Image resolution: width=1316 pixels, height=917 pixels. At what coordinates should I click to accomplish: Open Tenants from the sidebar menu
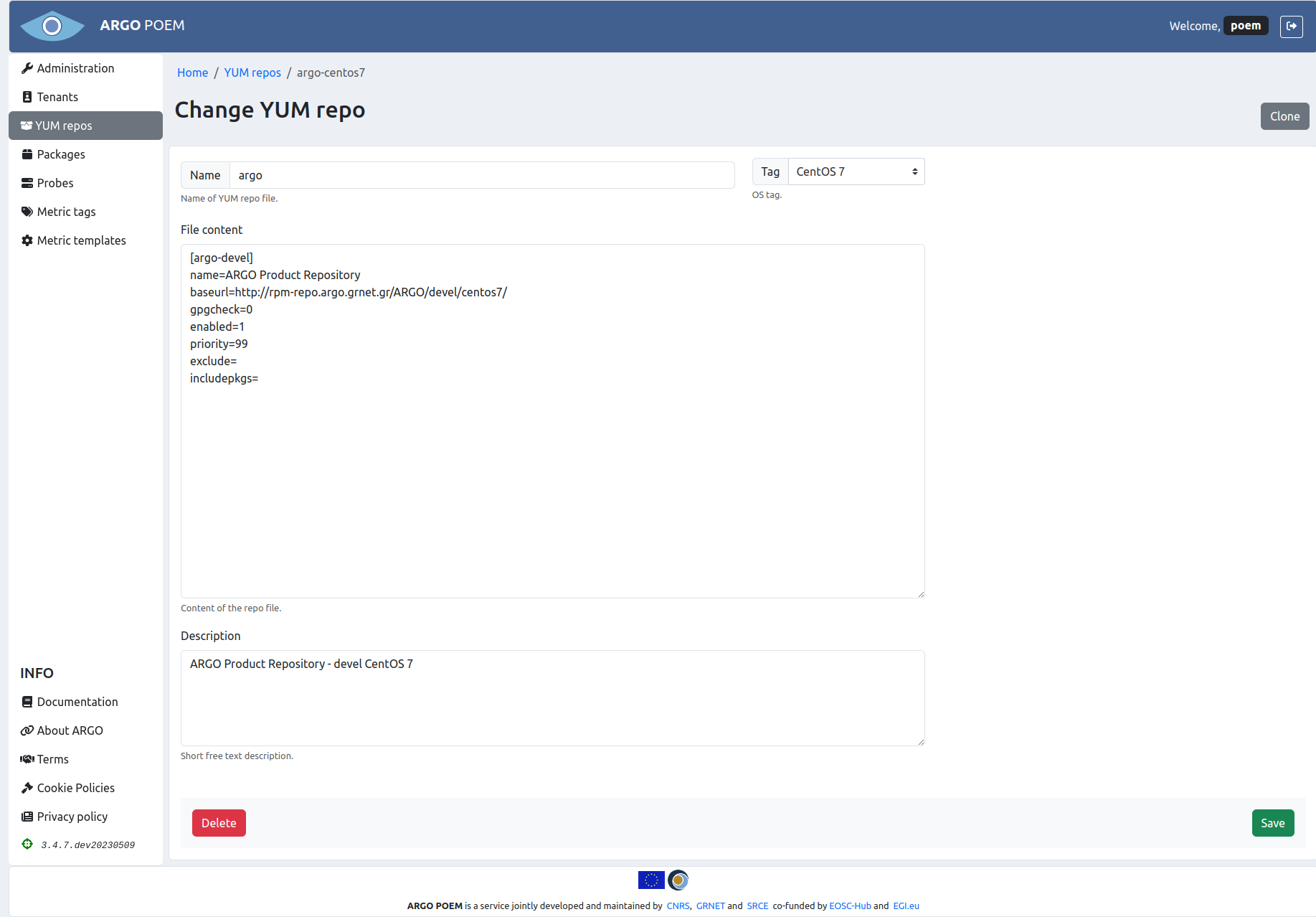click(57, 96)
